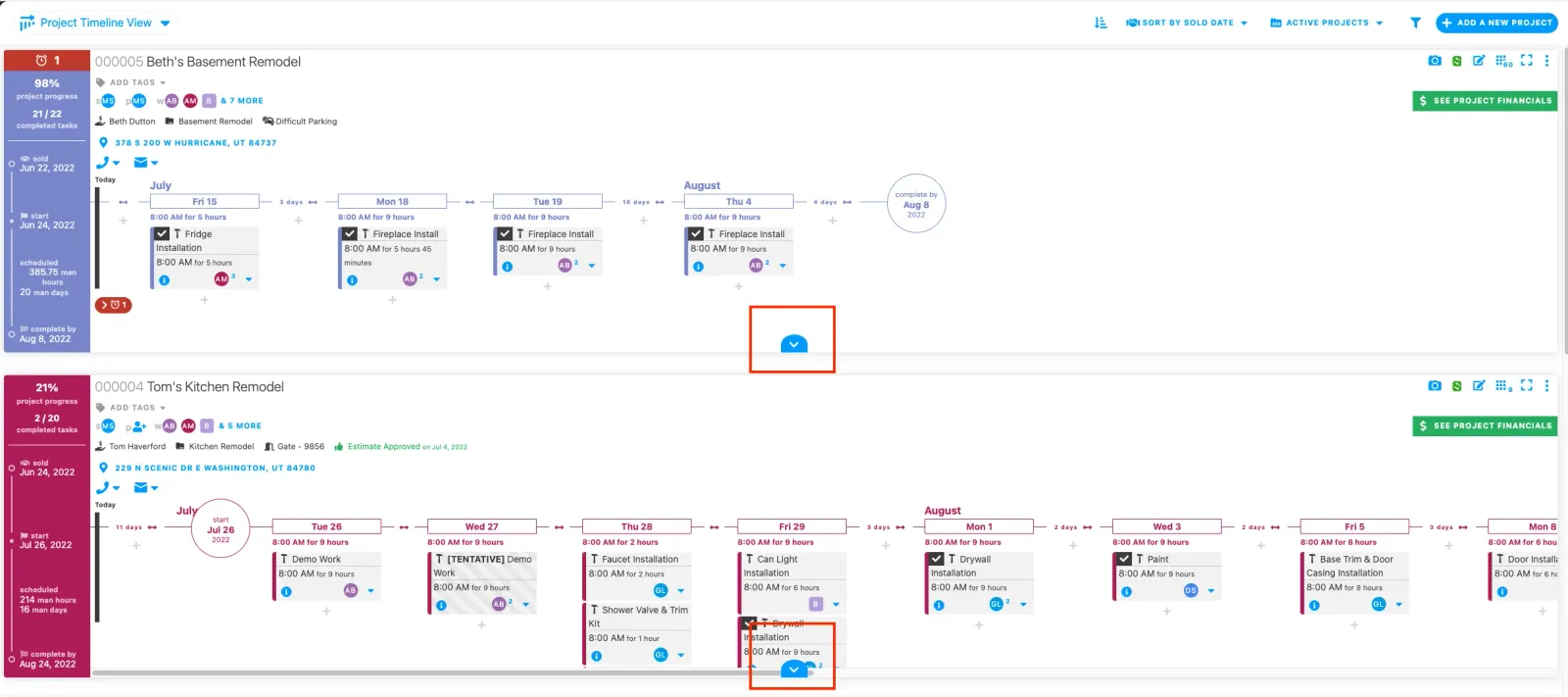Open the Active Projects filter dropdown
The image size is (1568, 697).
pyautogui.click(x=1326, y=23)
